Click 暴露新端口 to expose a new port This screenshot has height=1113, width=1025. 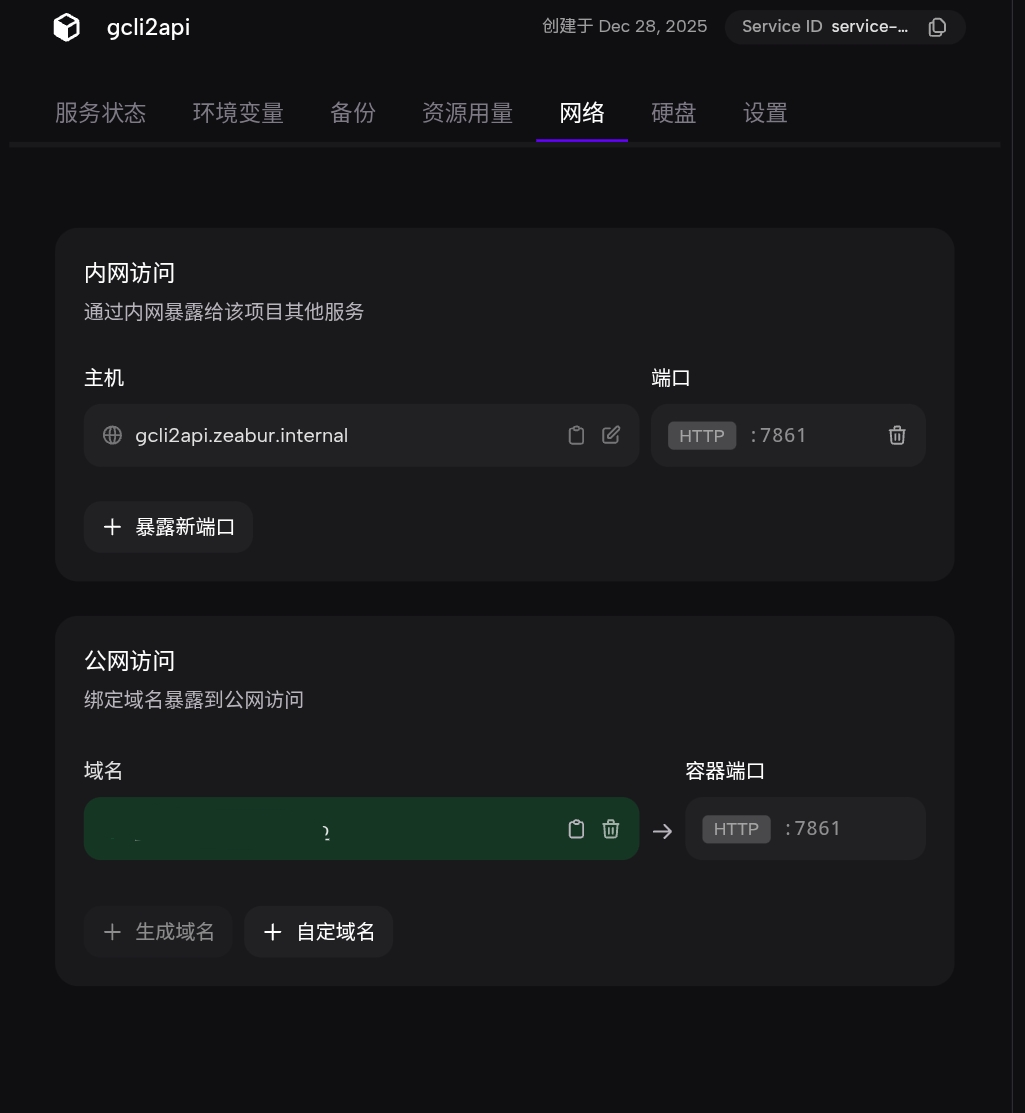pyautogui.click(x=168, y=526)
